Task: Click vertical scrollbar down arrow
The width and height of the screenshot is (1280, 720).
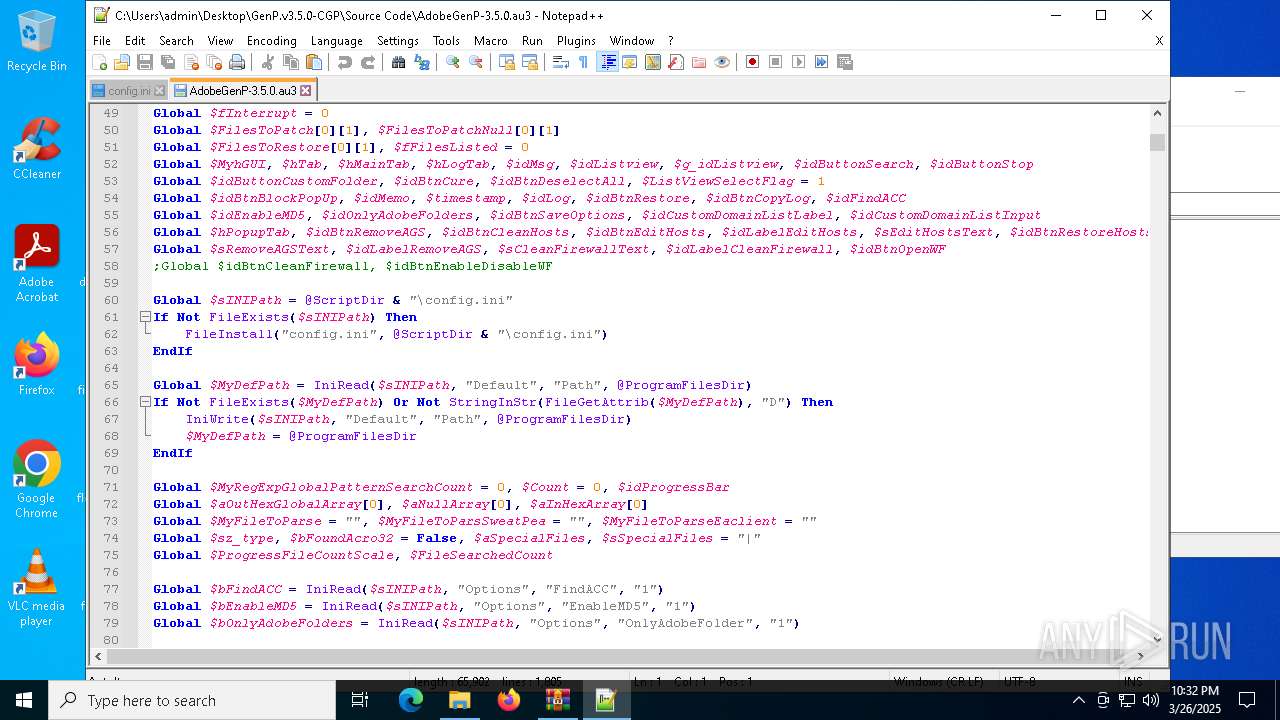Action: [x=1157, y=640]
